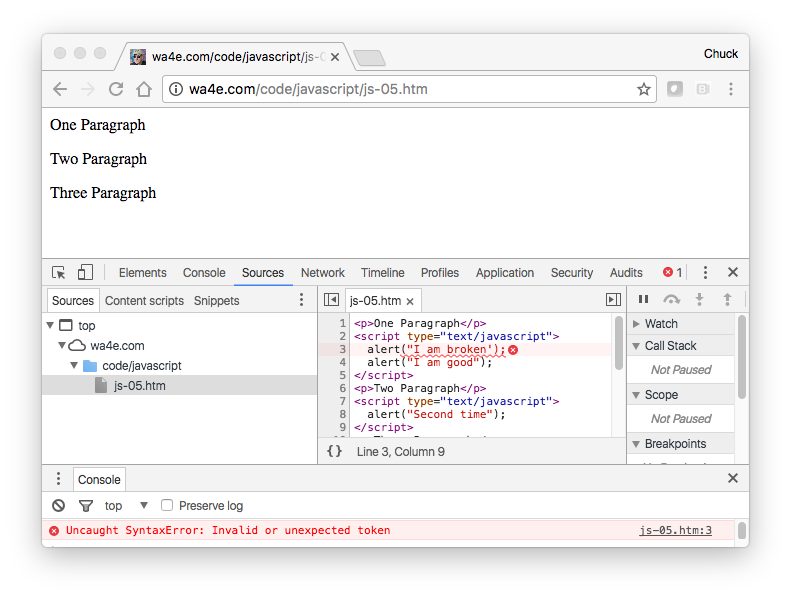Click the step over function icon
The height and width of the screenshot is (597, 791).
671,300
